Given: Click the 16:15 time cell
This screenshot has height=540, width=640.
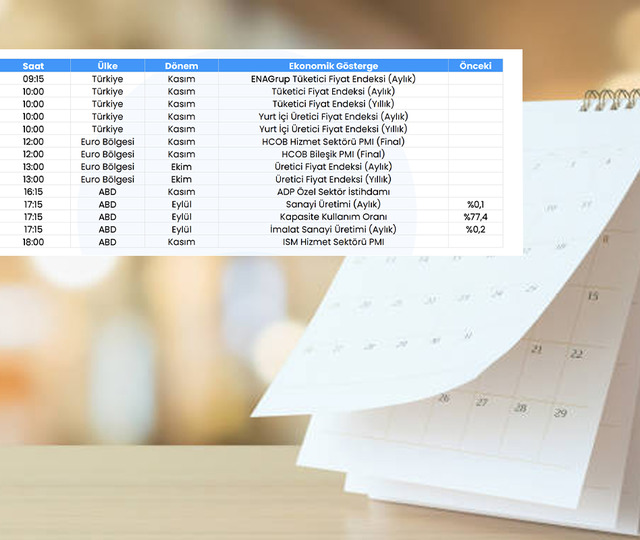Looking at the screenshot, I should pyautogui.click(x=33, y=192).
